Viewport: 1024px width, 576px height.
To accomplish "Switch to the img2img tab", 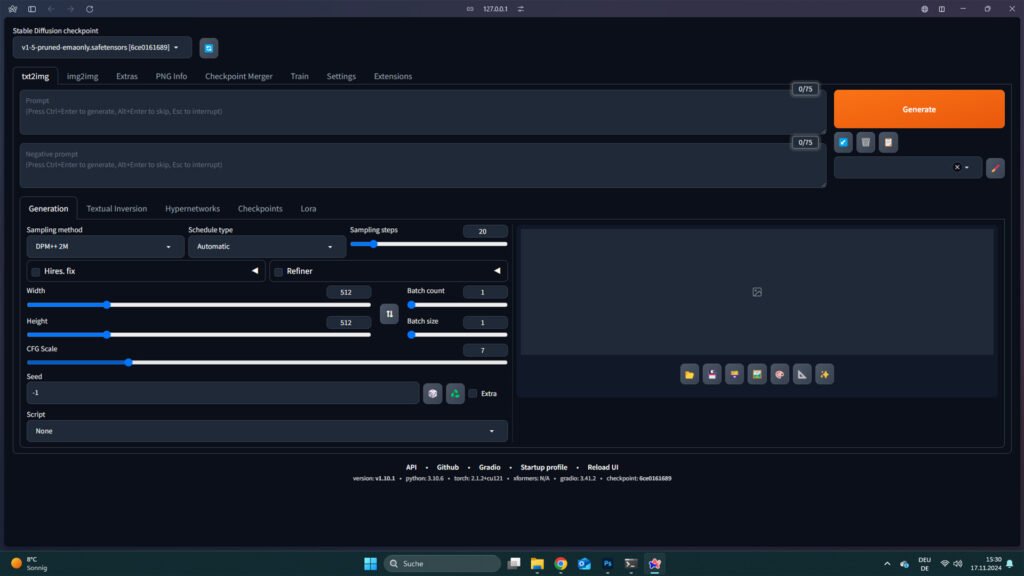I will point(82,76).
